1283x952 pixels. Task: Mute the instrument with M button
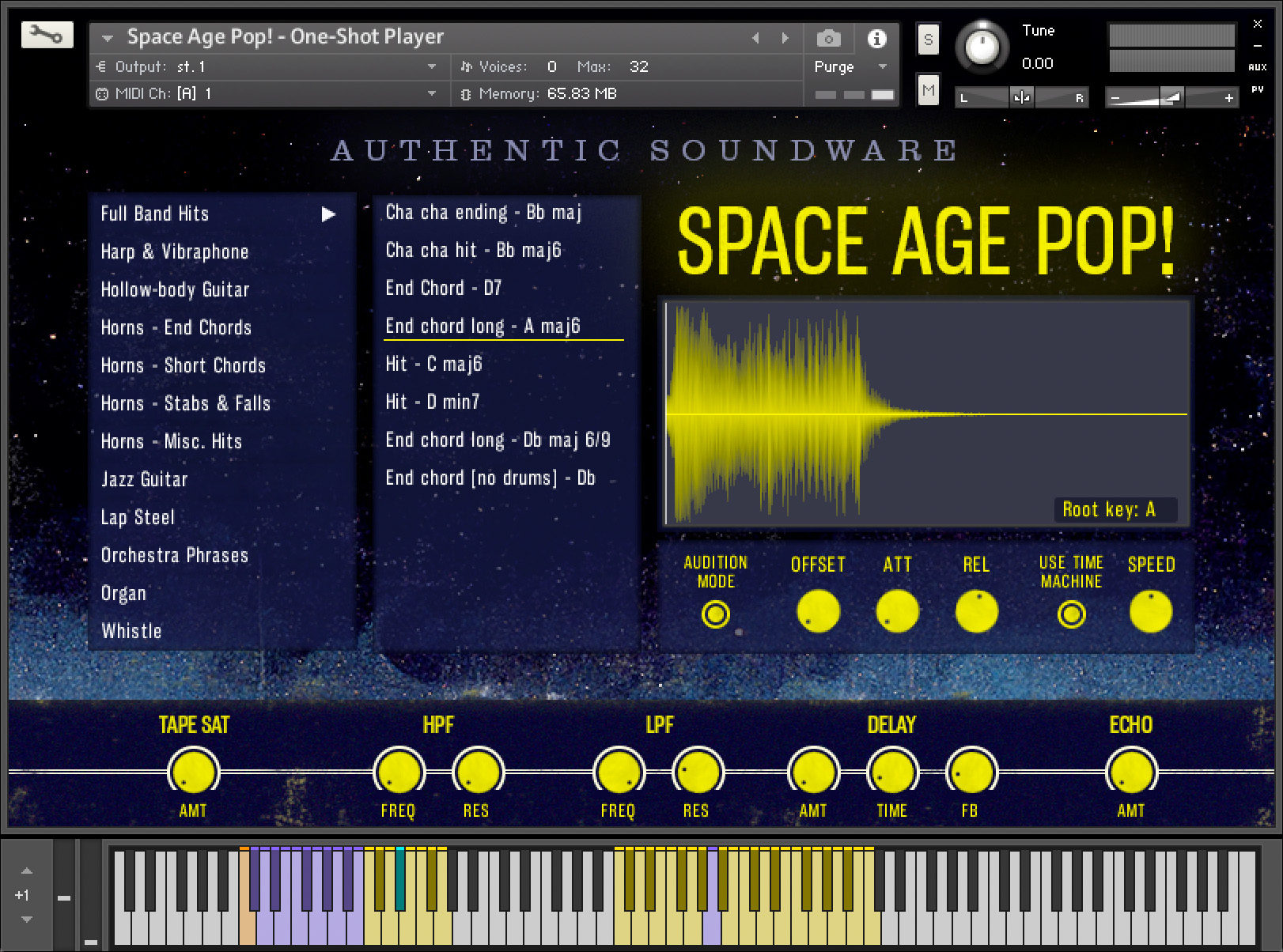[928, 90]
